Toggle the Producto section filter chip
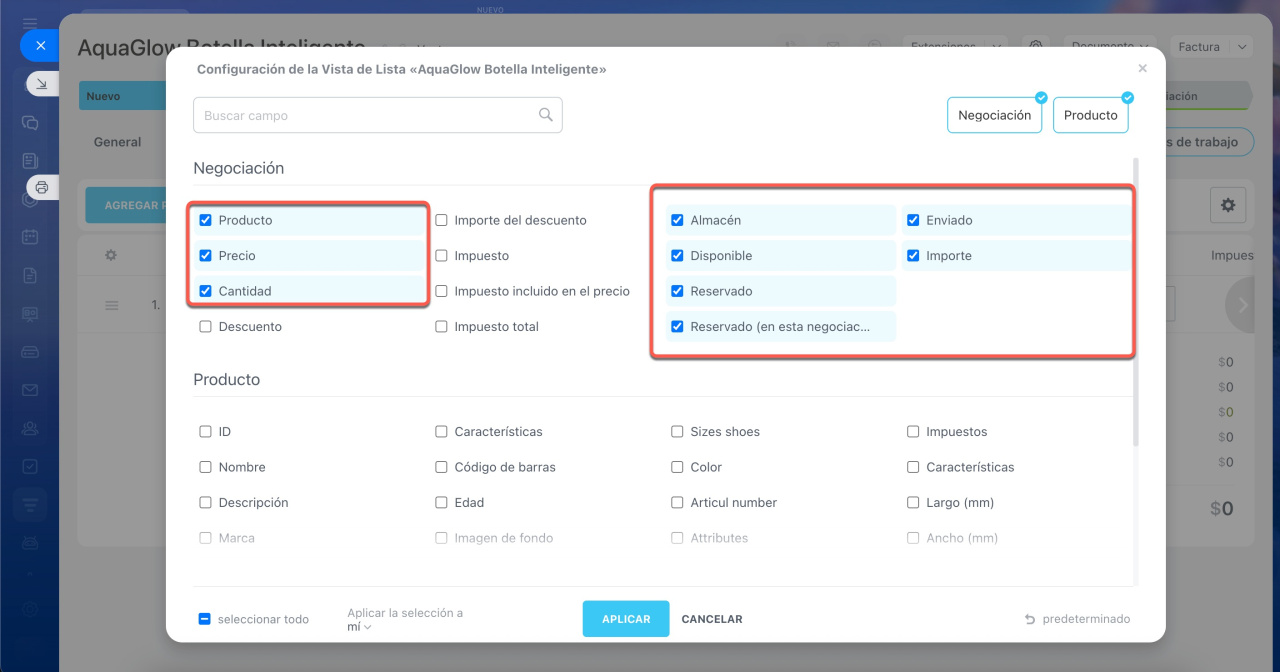This screenshot has height=672, width=1280. [1090, 115]
